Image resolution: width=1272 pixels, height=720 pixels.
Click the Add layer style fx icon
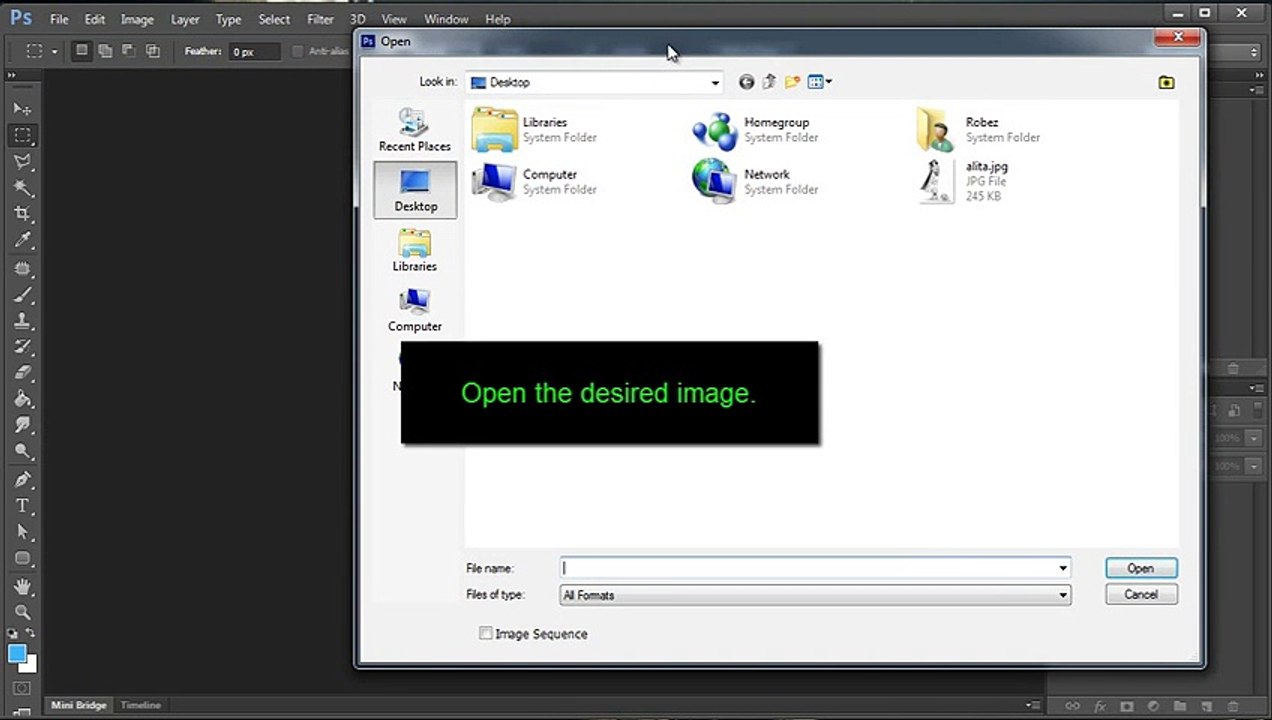click(x=1100, y=706)
